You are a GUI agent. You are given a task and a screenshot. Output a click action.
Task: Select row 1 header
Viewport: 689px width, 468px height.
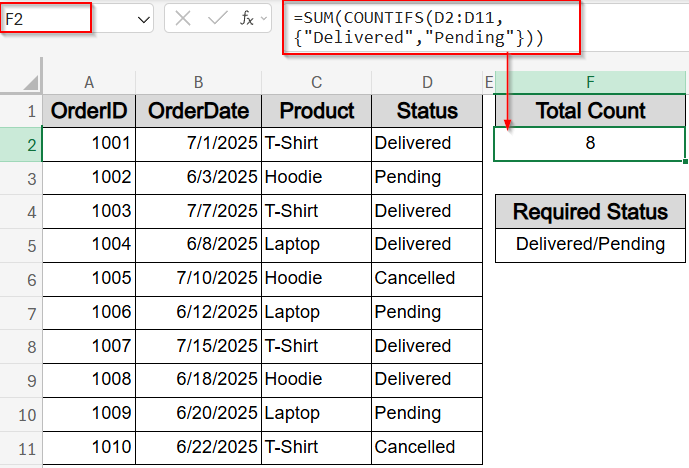(x=21, y=111)
